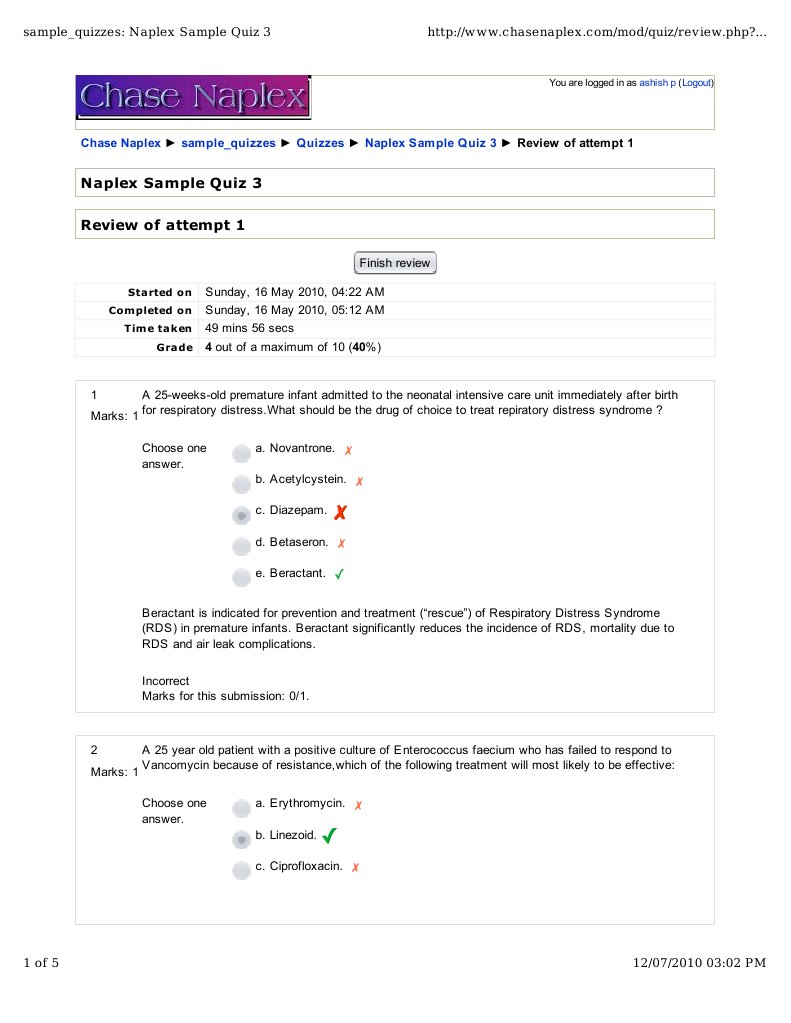Click the red X next to Erythromycin
791x1023 pixels.
[358, 805]
